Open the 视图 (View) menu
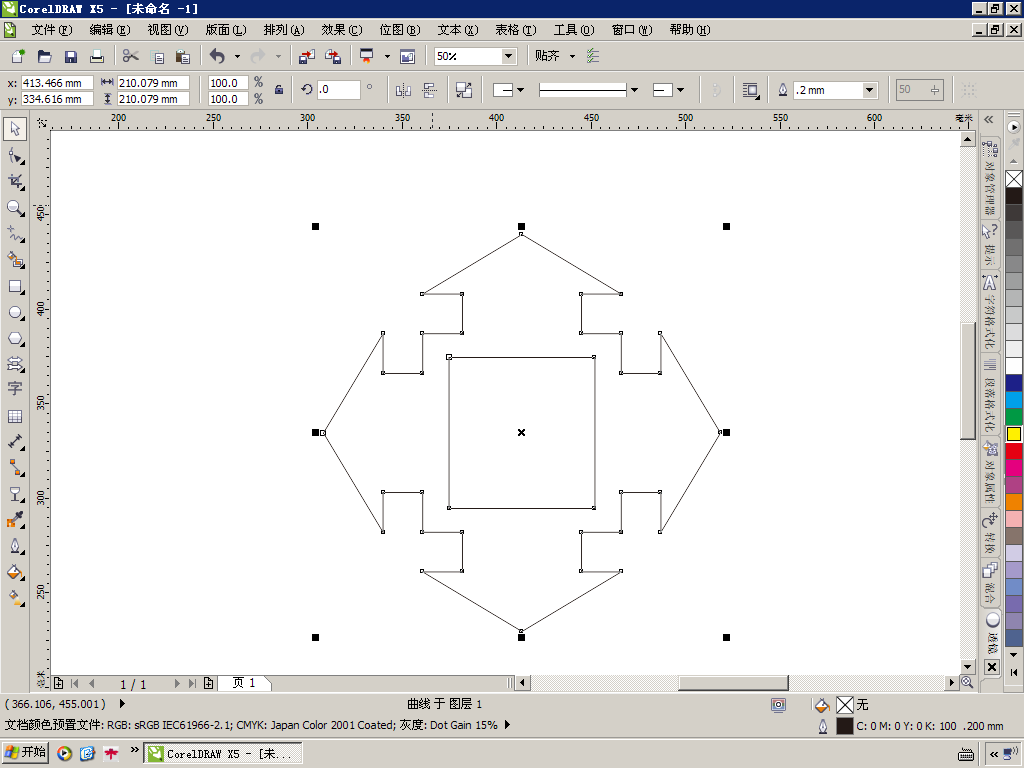The image size is (1024, 768). (x=168, y=30)
